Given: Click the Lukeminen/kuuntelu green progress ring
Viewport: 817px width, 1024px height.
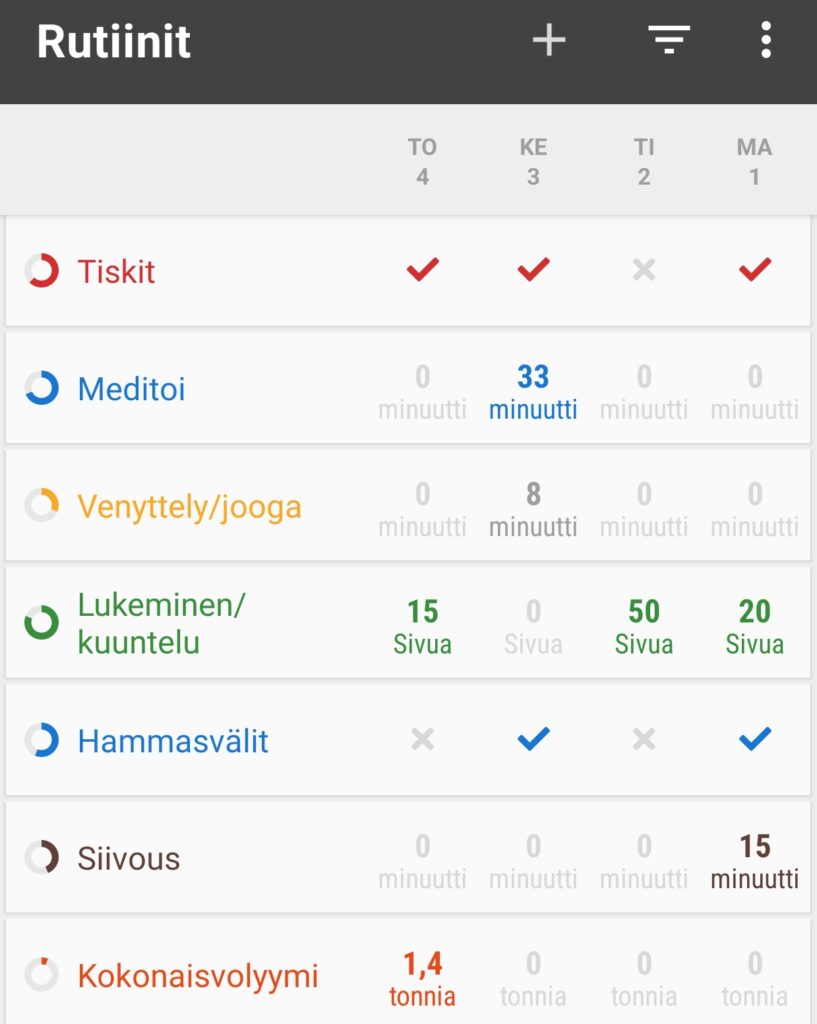Looking at the screenshot, I should (42, 623).
